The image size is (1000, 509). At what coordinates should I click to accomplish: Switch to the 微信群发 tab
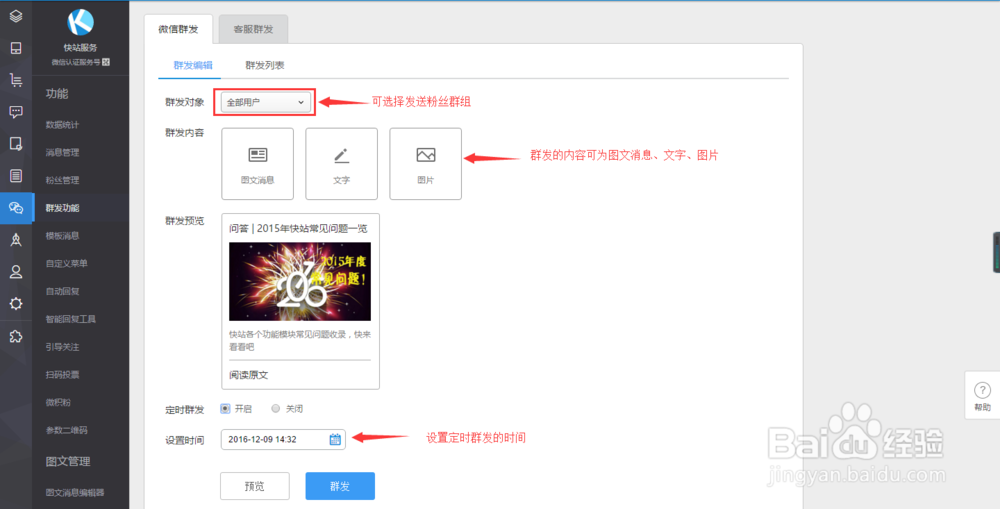pos(179,29)
